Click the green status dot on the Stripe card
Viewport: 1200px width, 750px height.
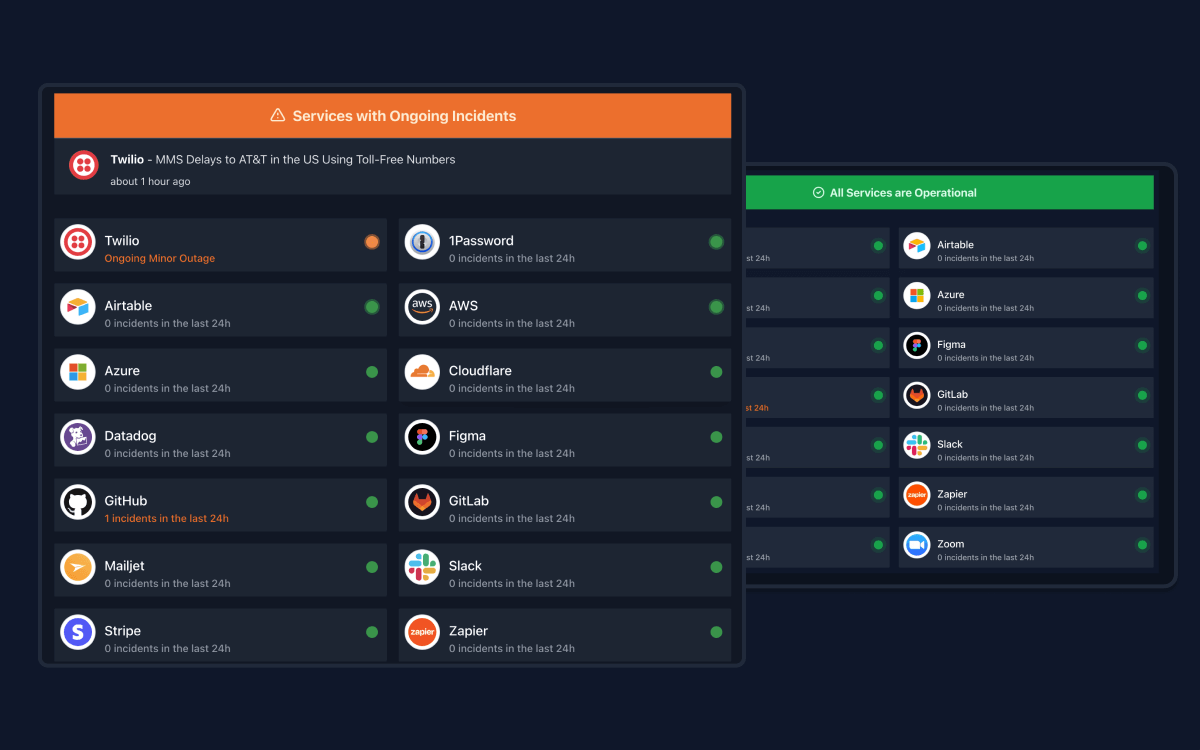pos(372,632)
